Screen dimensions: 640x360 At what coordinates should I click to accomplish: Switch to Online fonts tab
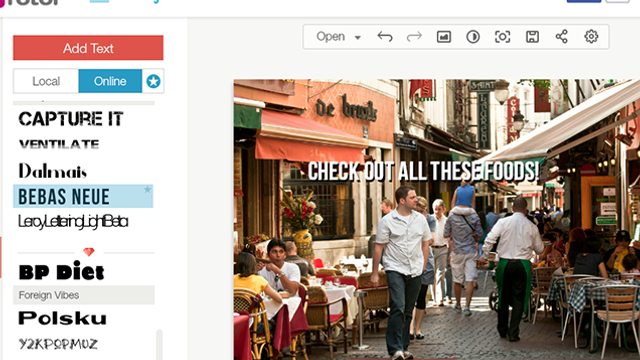110,81
